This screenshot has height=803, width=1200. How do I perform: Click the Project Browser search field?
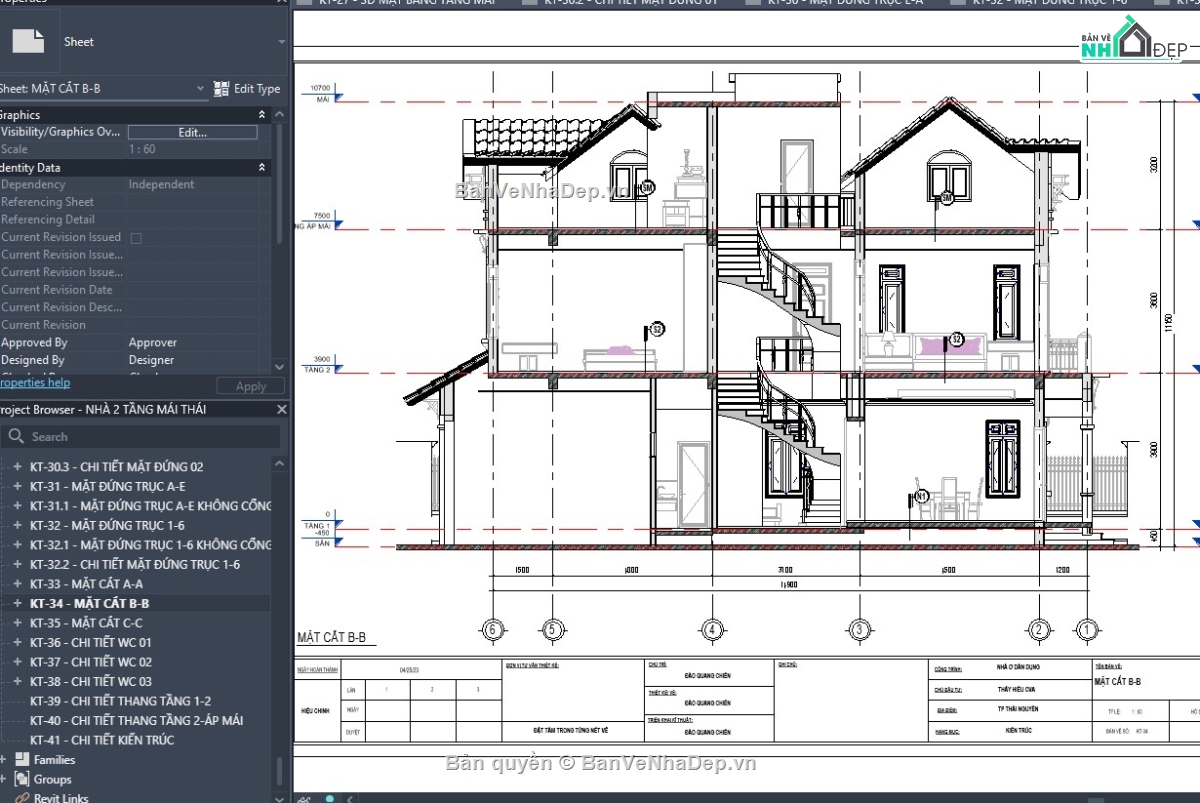(140, 436)
